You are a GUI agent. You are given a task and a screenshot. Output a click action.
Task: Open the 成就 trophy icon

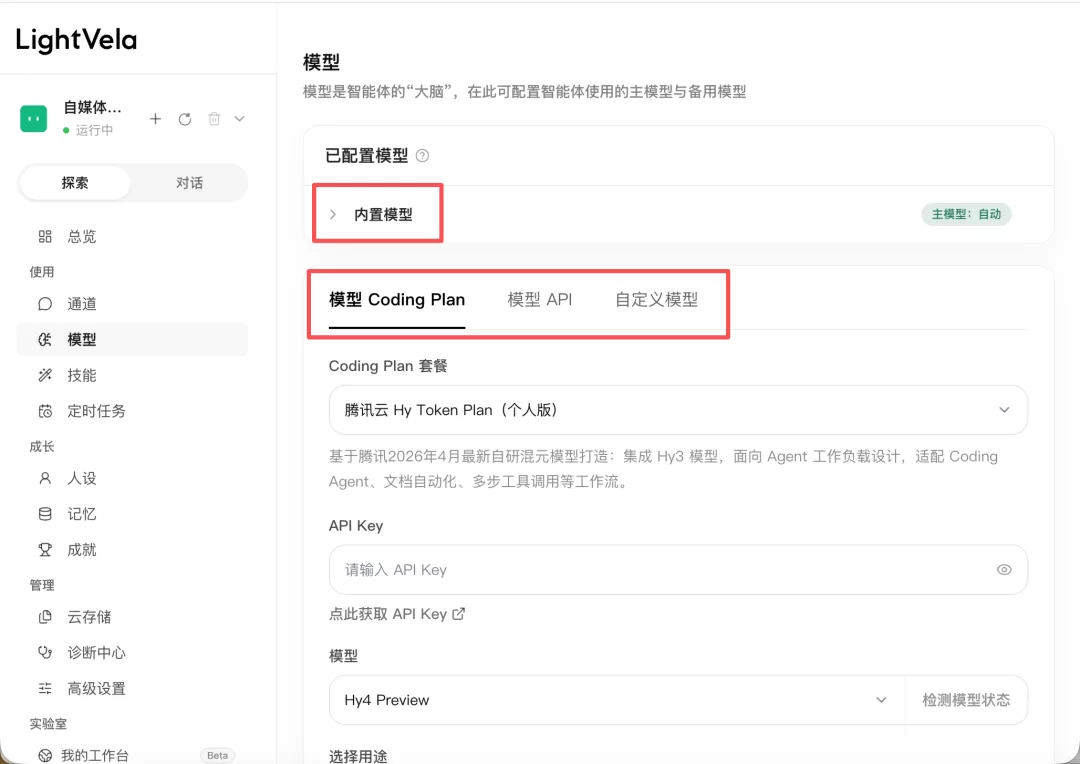45,550
